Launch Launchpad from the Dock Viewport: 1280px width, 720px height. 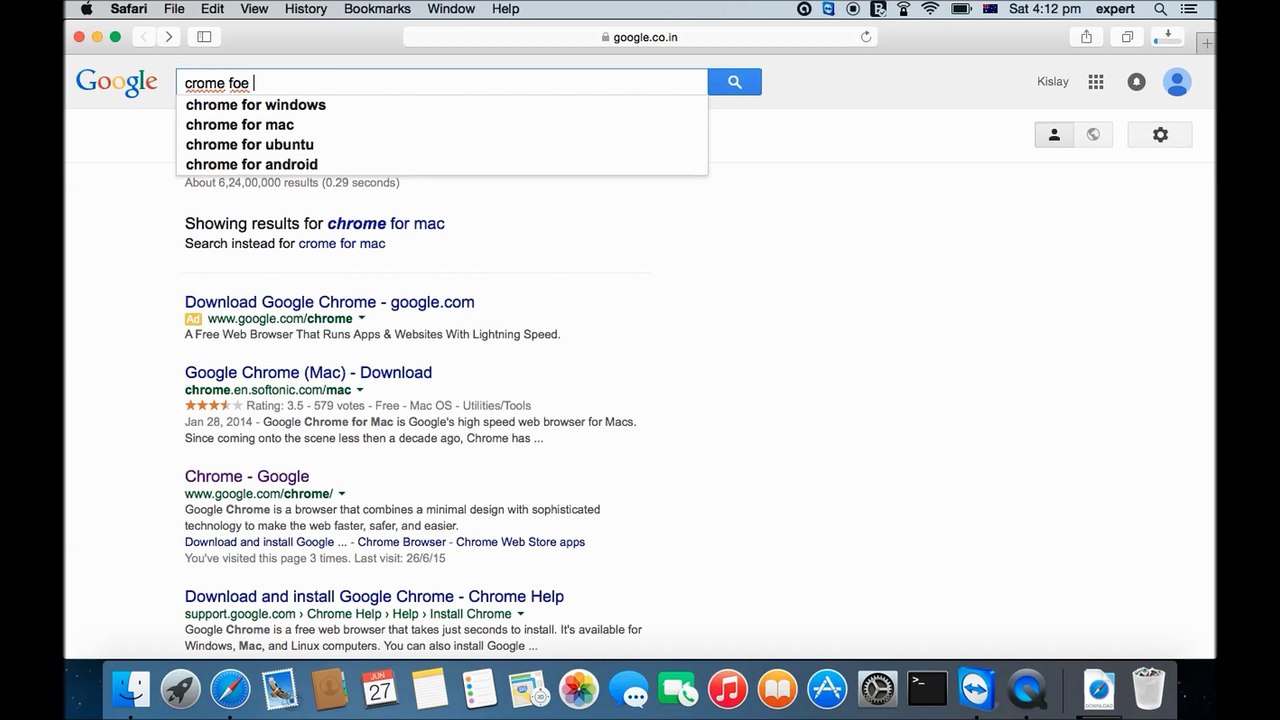coord(181,689)
